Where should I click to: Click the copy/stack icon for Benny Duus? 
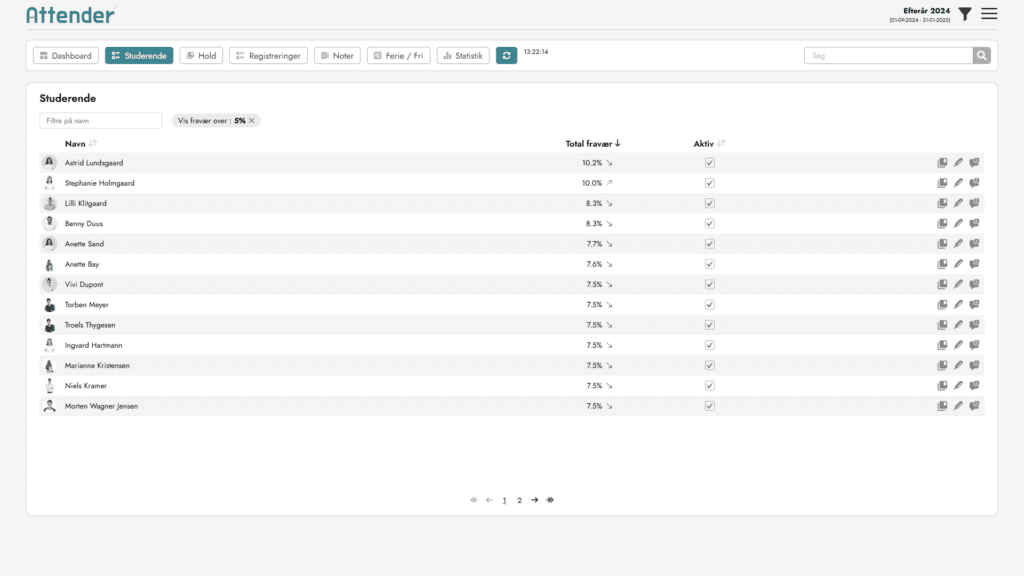coord(942,224)
